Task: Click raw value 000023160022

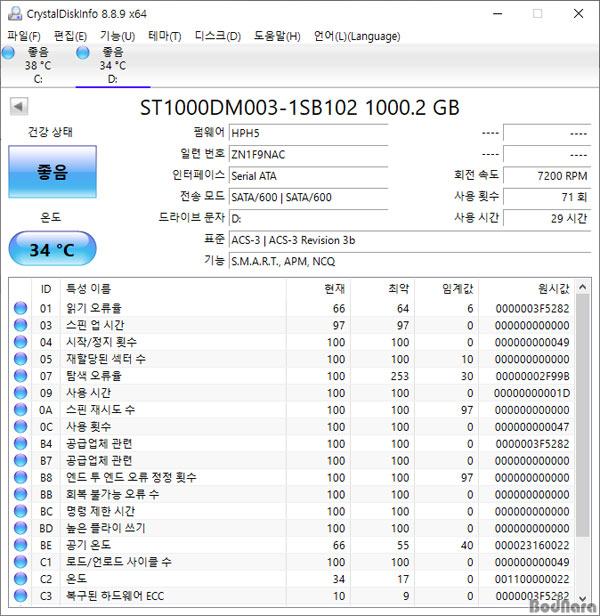Action: coord(532,545)
